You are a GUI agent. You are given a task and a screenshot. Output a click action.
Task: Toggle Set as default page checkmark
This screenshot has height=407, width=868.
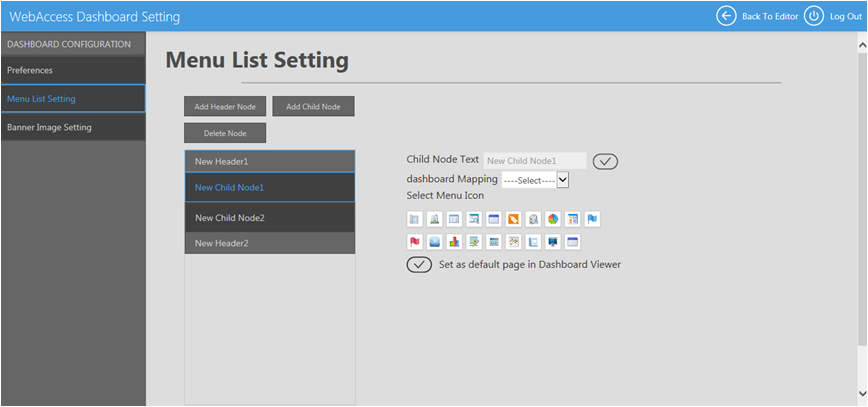point(419,265)
